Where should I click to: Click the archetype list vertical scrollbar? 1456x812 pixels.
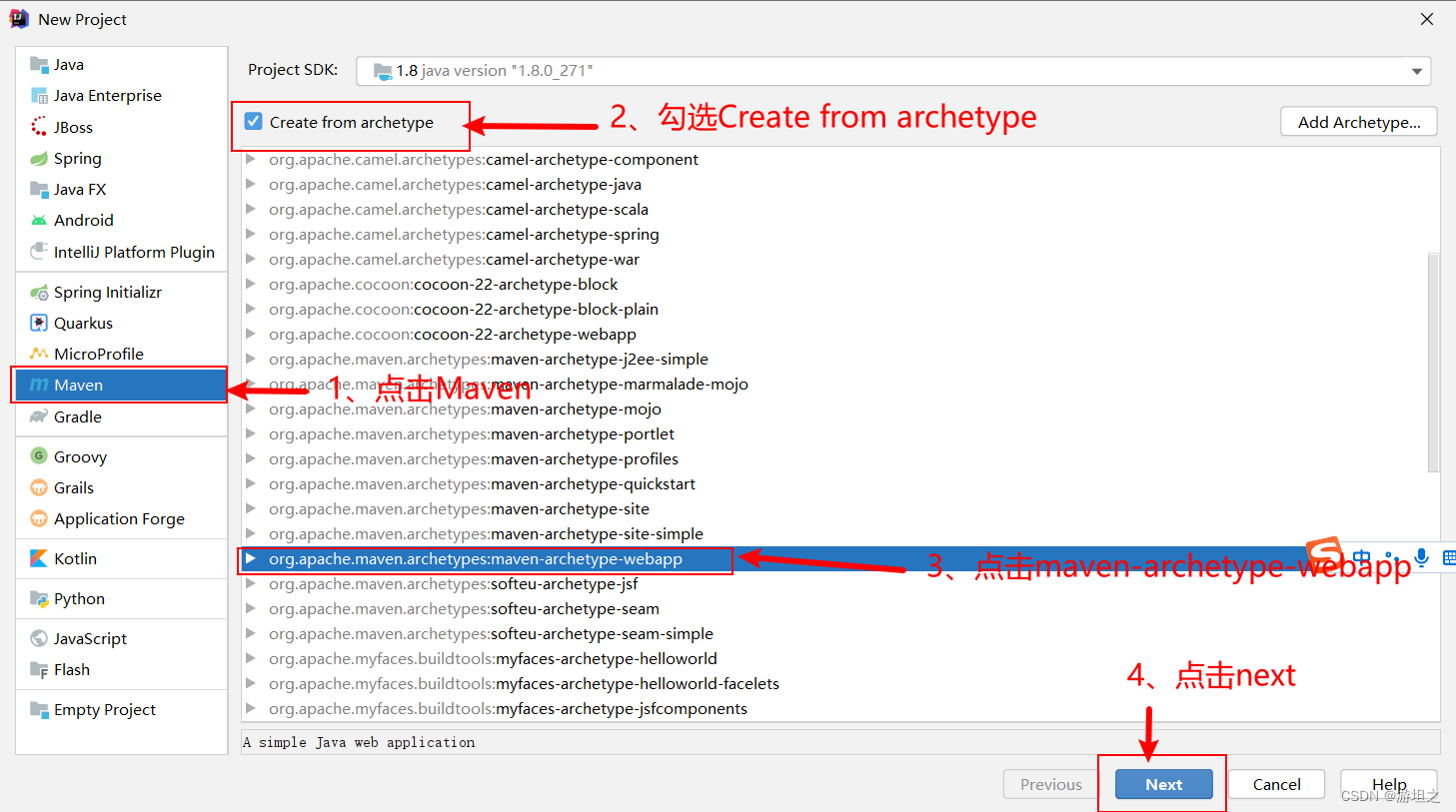1433,363
